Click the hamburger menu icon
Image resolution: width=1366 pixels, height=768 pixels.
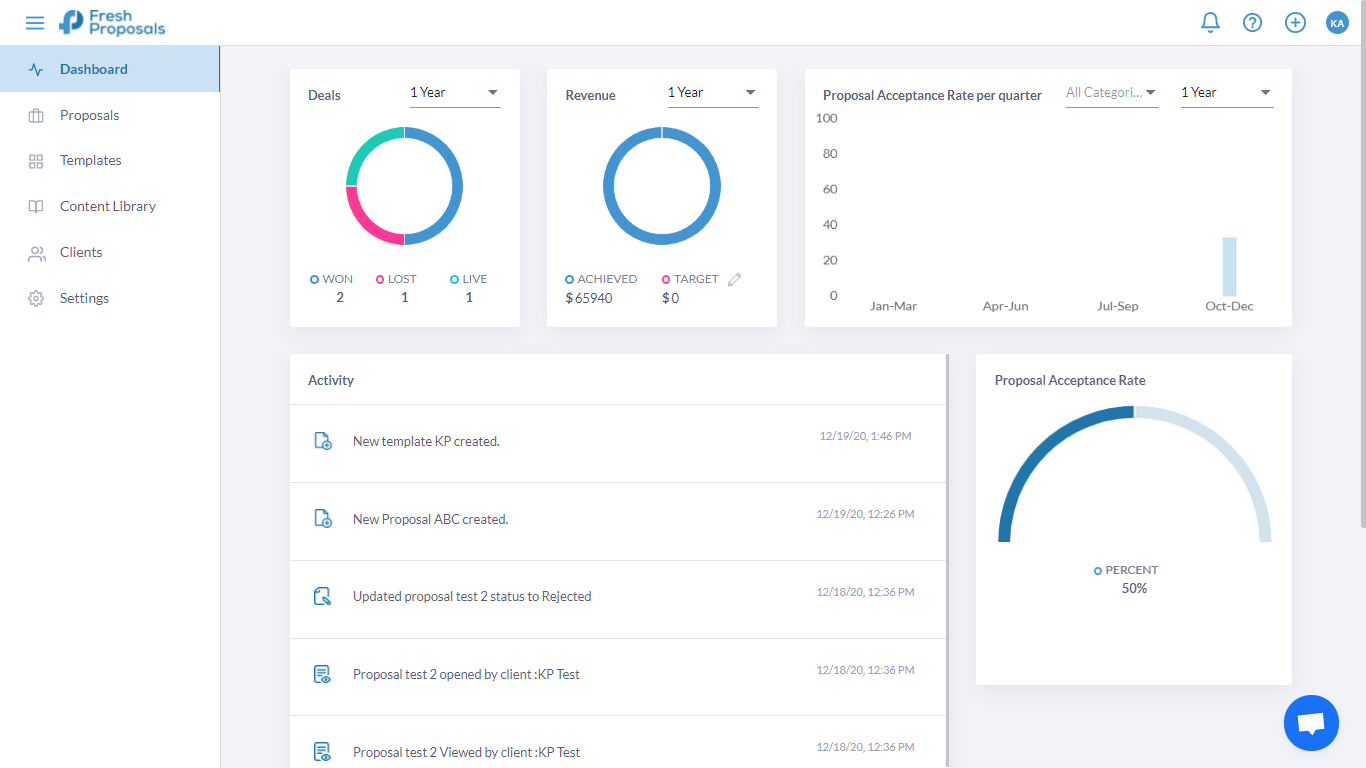35,23
